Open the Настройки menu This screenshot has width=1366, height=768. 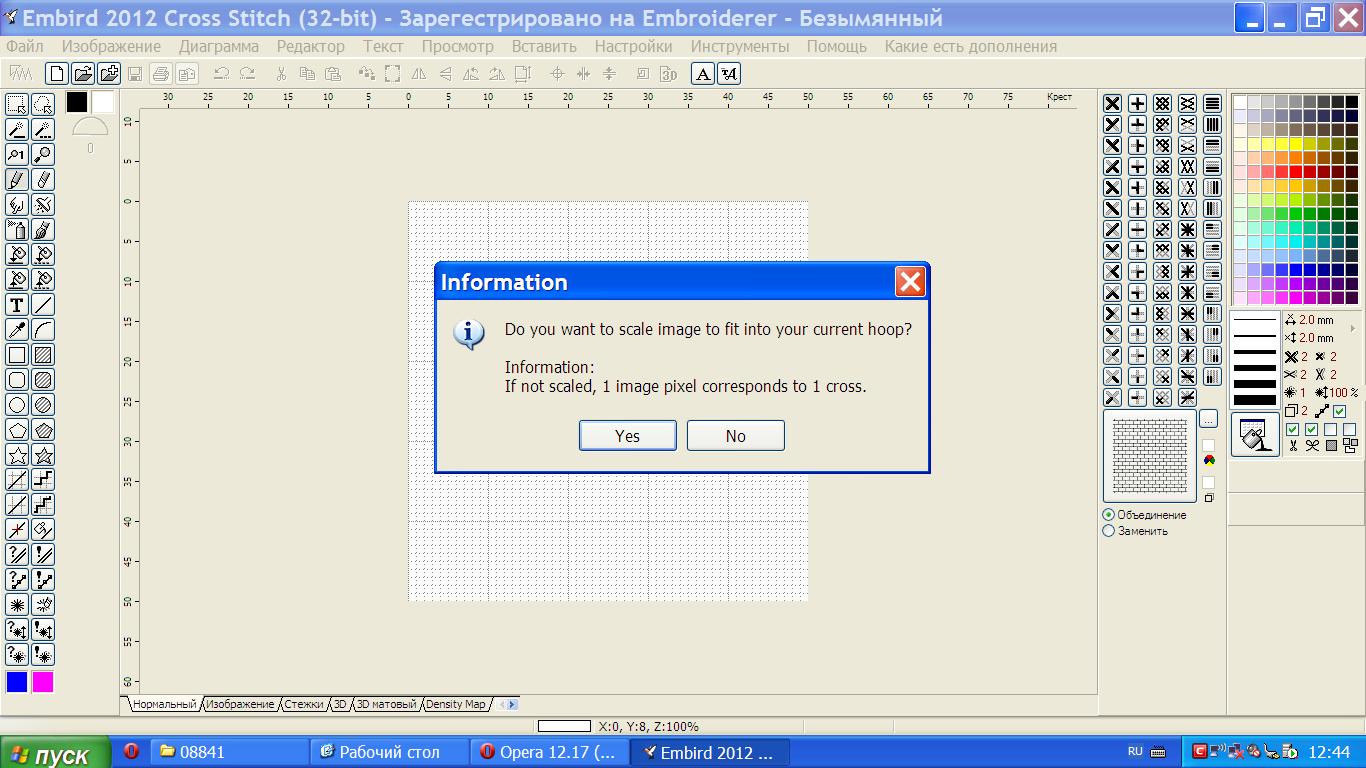633,46
